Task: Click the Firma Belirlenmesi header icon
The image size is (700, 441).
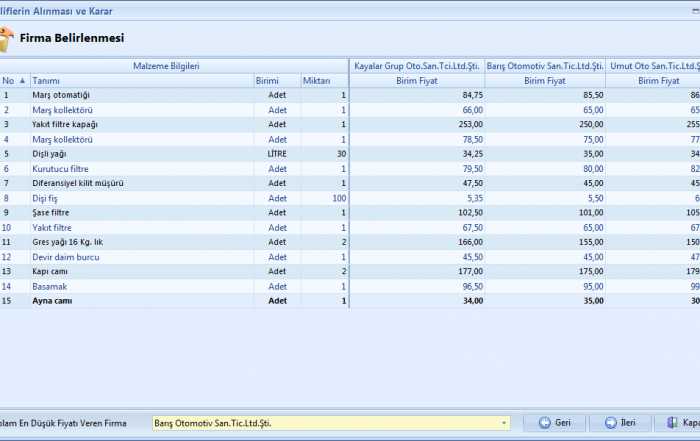Action: pyautogui.click(x=8, y=40)
